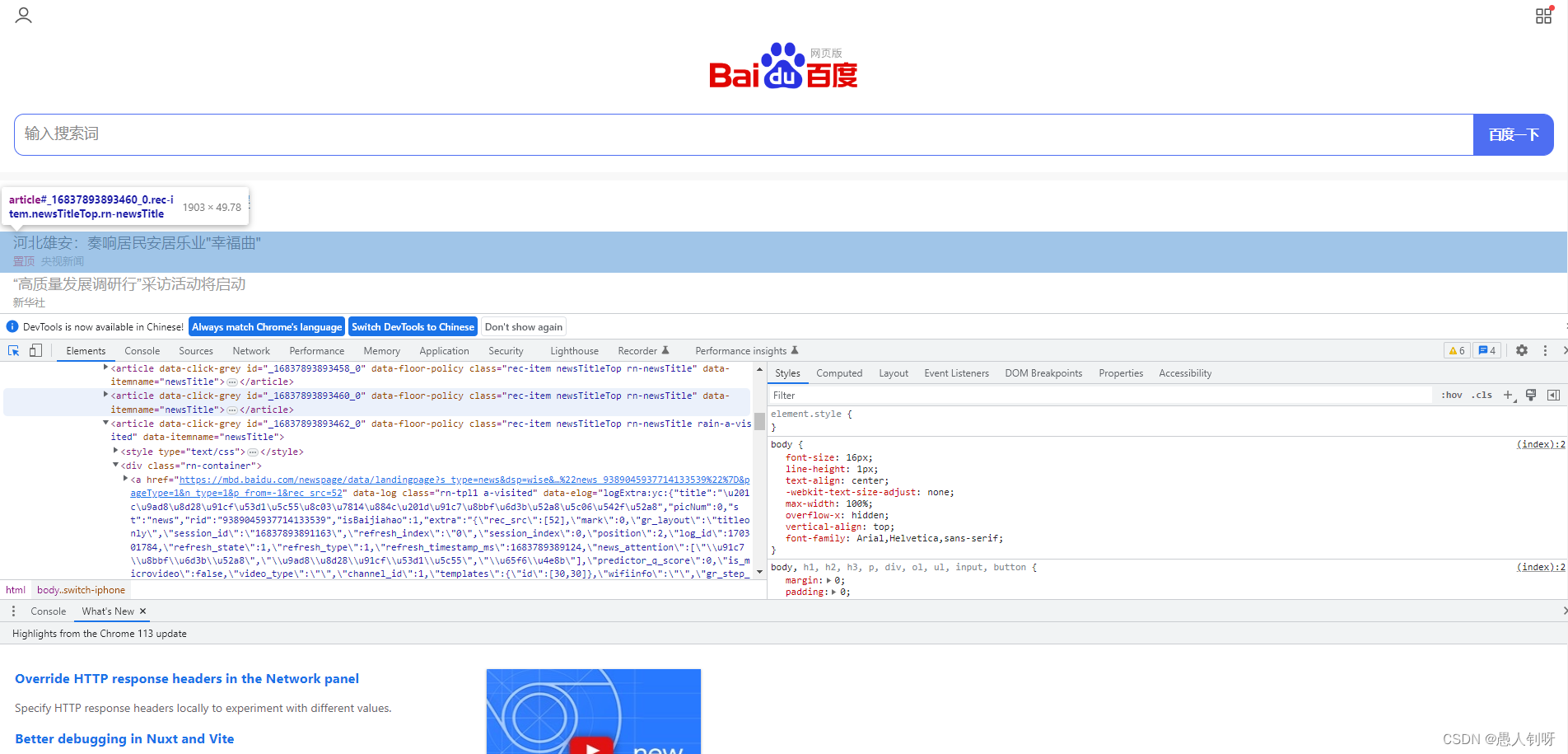Open DevTools more options menu
The height and width of the screenshot is (754, 1568).
coord(1545,350)
